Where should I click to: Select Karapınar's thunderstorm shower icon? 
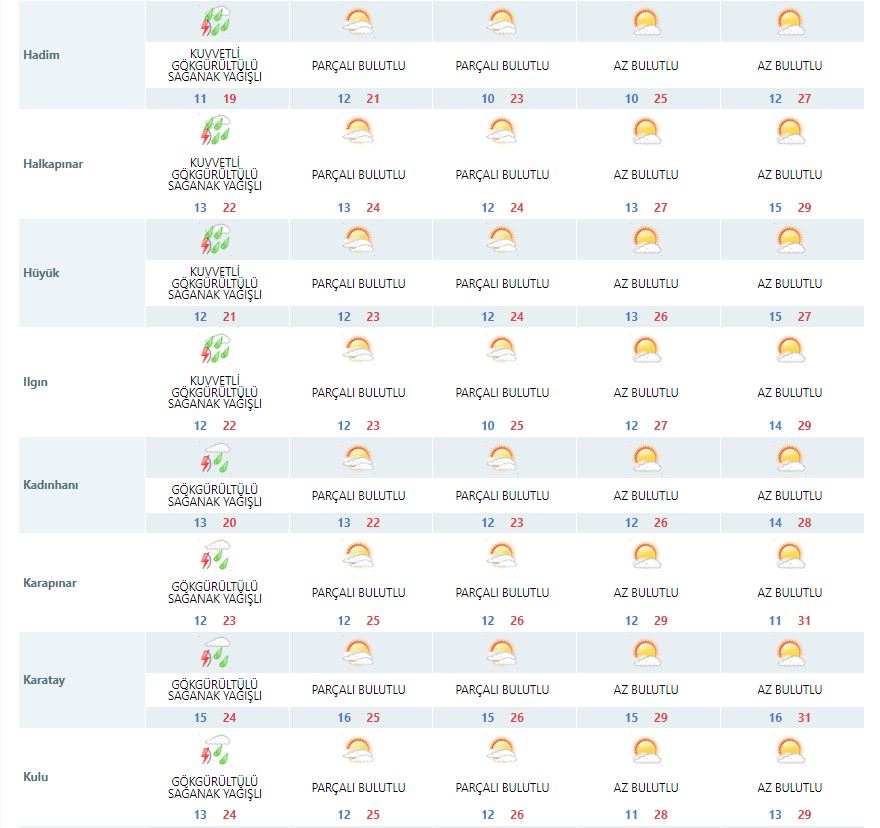216,555
